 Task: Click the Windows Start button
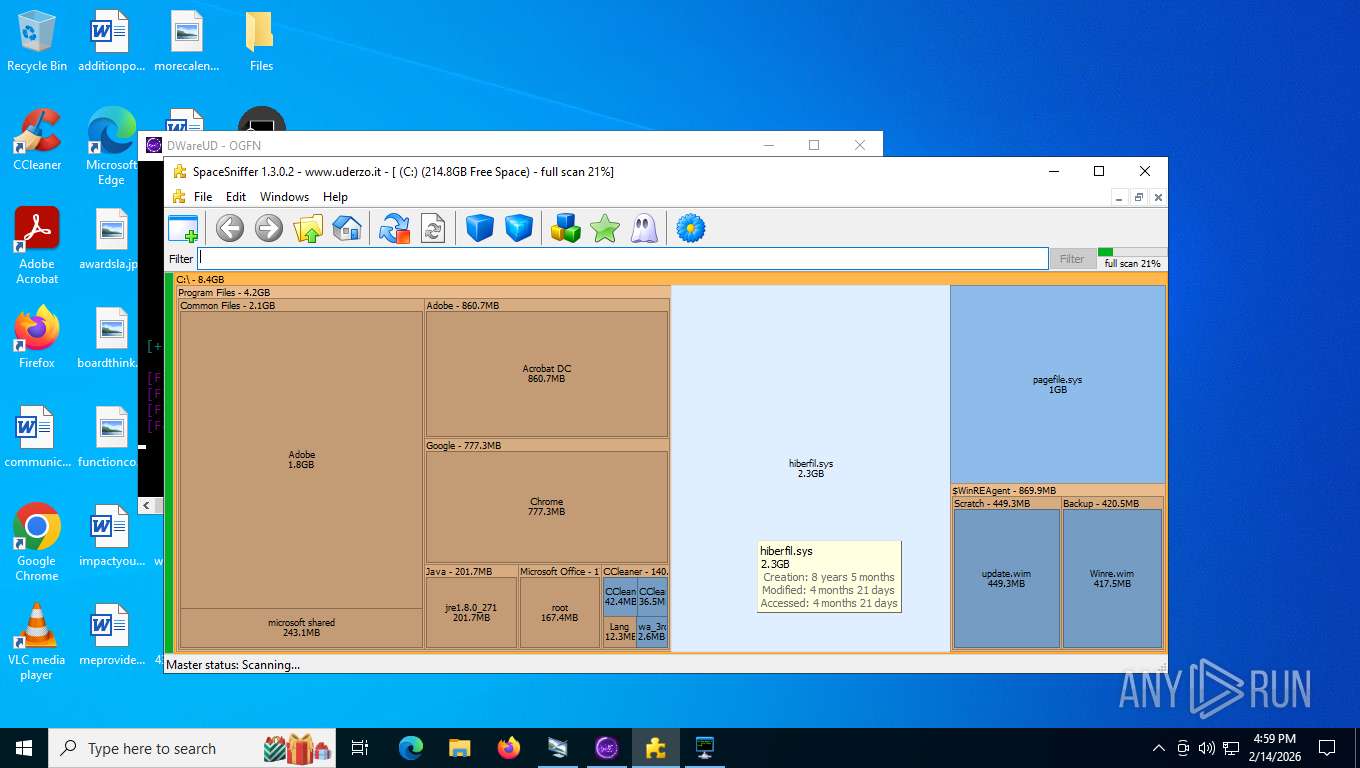[24, 748]
